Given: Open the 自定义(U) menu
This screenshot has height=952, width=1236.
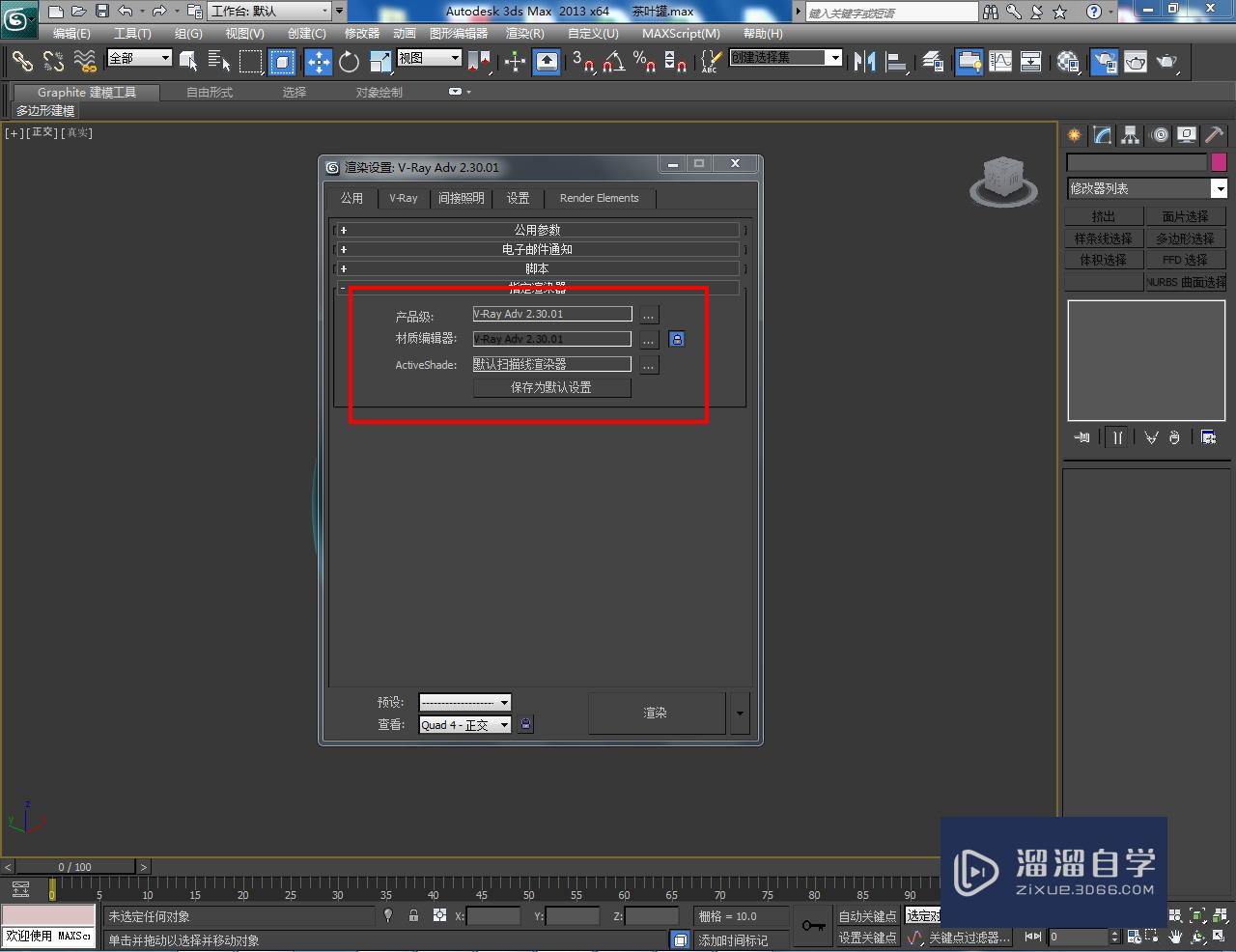Looking at the screenshot, I should (593, 33).
